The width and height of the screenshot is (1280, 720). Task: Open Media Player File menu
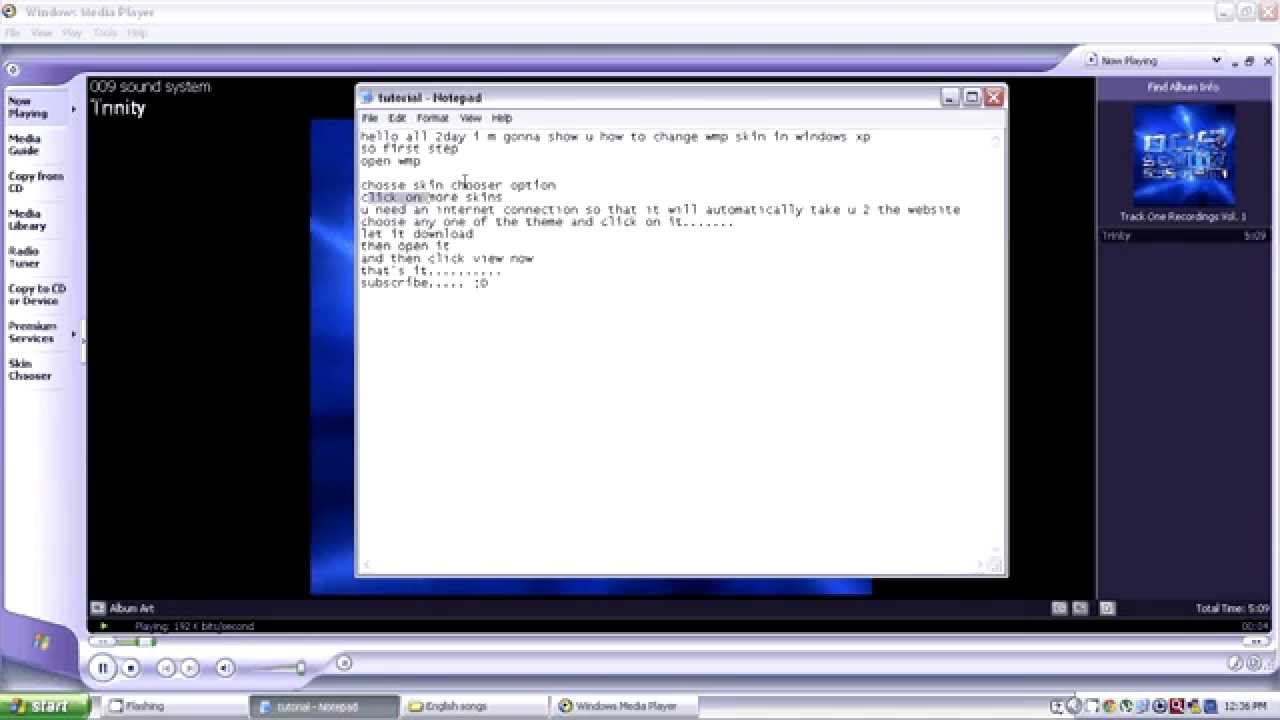(x=12, y=33)
